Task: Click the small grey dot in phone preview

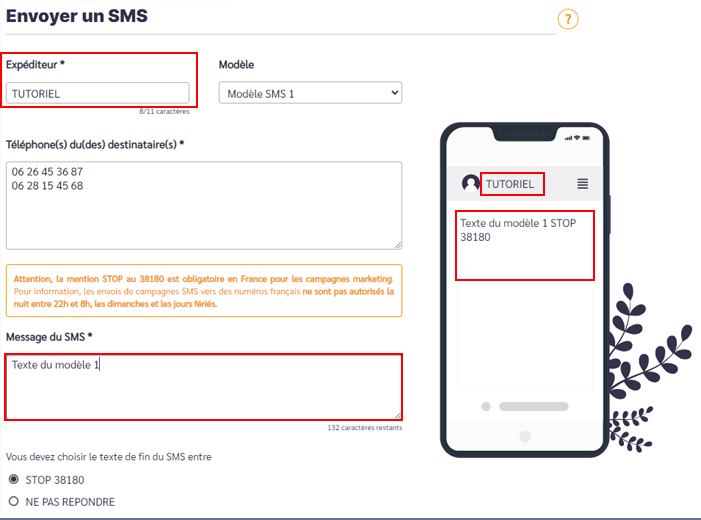Action: click(x=486, y=407)
